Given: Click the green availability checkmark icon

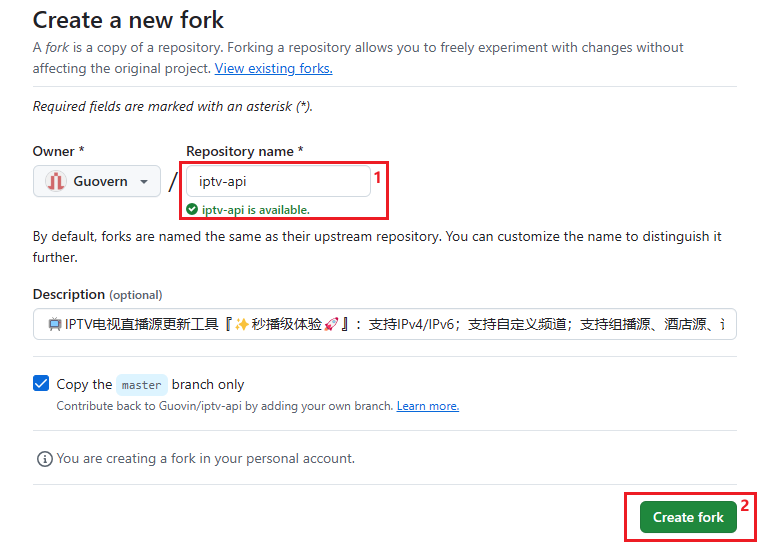Looking at the screenshot, I should coord(192,210).
